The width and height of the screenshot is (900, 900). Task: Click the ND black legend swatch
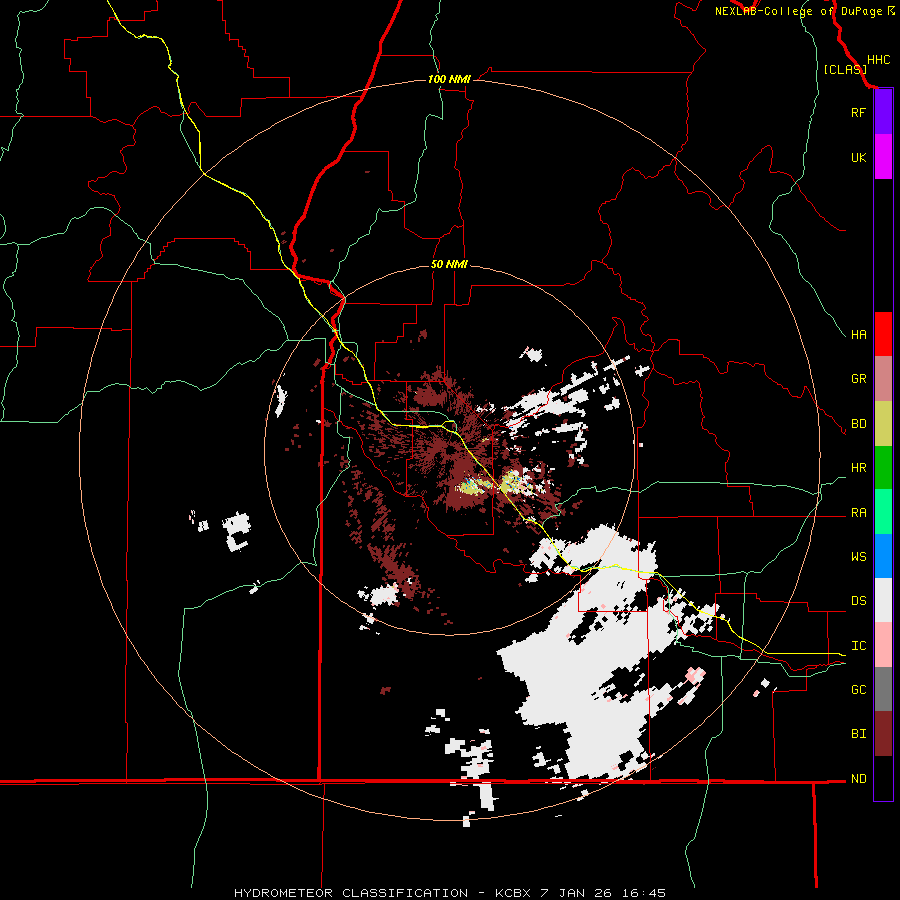coord(883,778)
